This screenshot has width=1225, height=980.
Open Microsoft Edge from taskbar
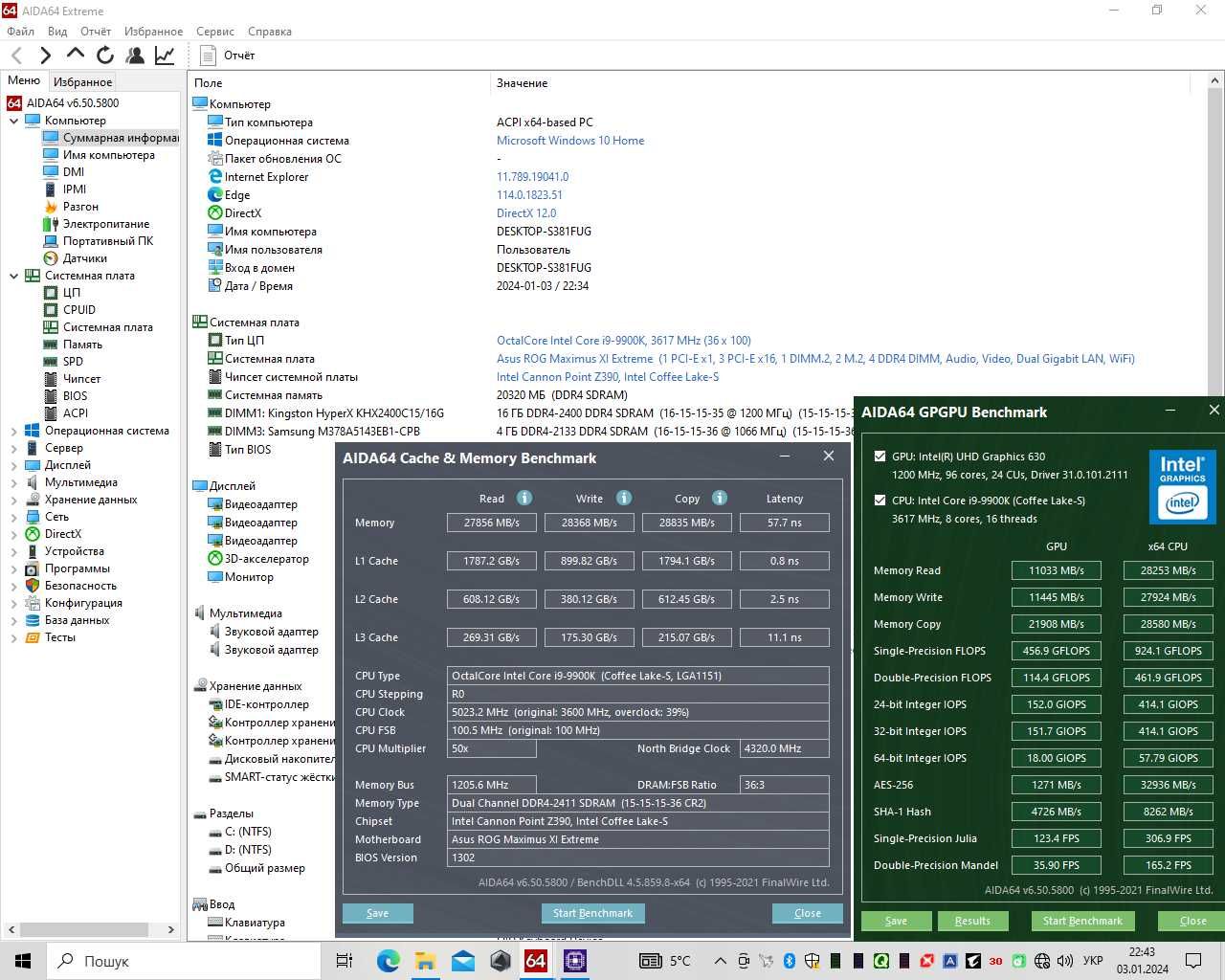pos(388,961)
